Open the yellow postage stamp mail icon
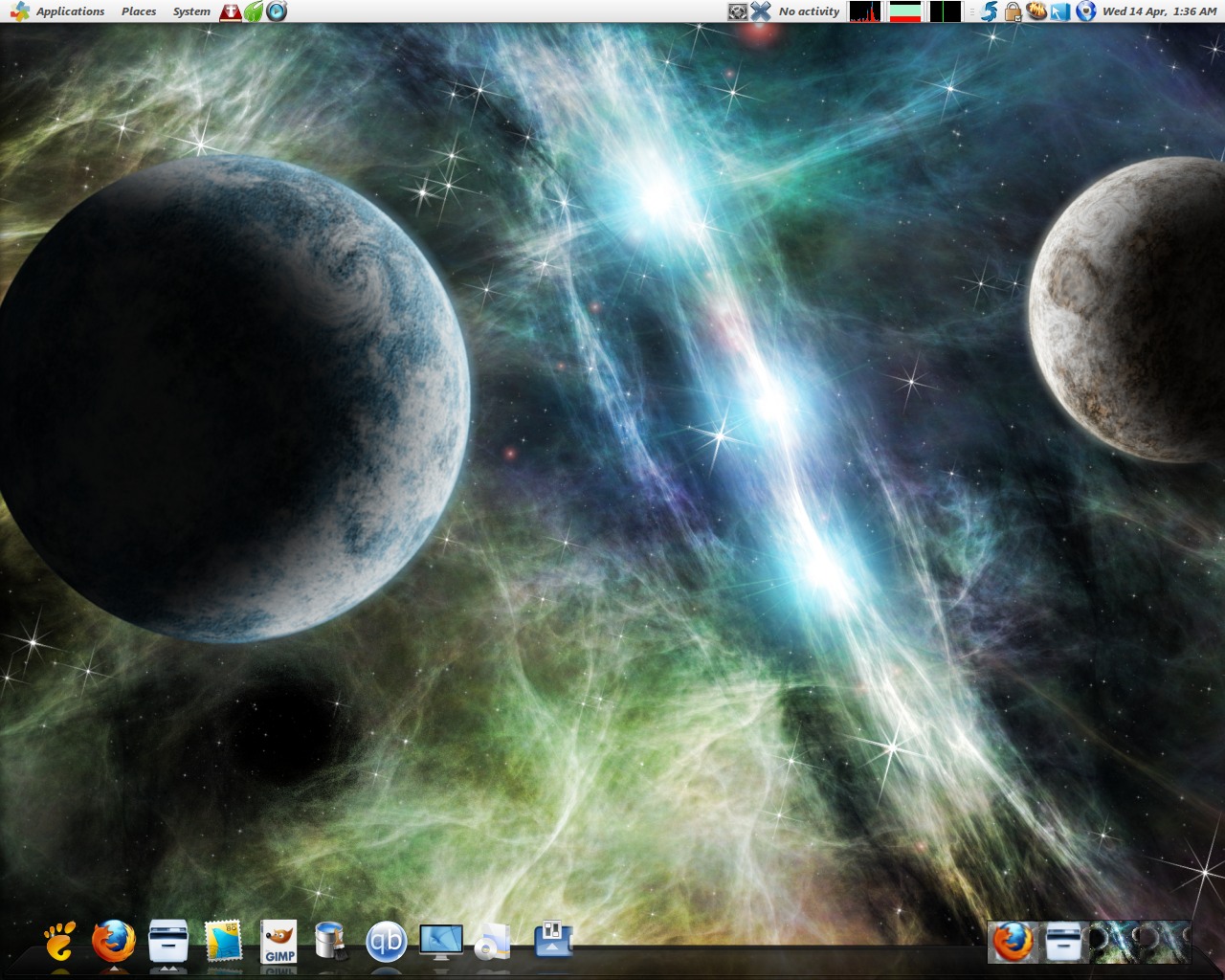This screenshot has width=1225, height=980. (x=224, y=941)
